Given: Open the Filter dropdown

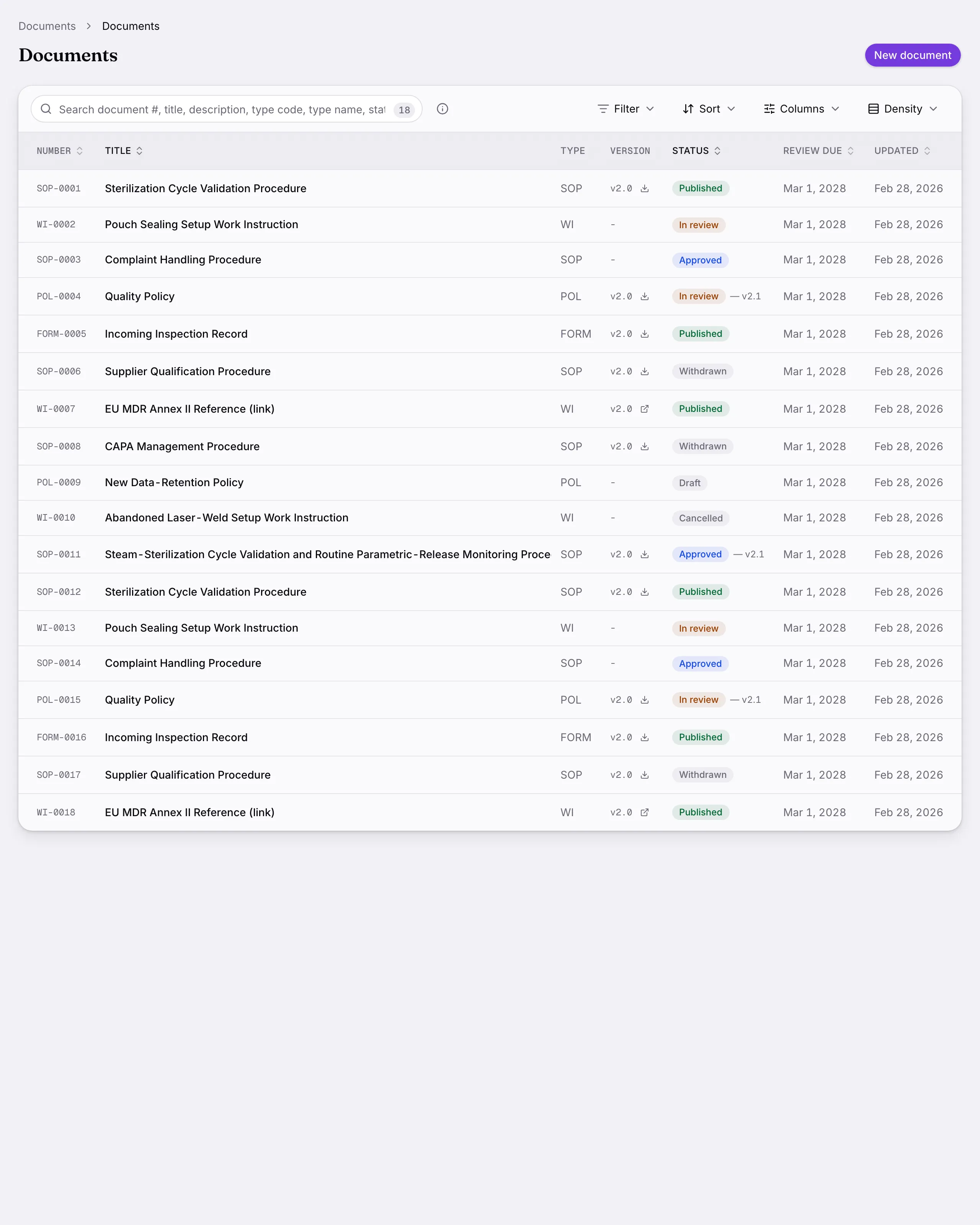Looking at the screenshot, I should pyautogui.click(x=626, y=109).
